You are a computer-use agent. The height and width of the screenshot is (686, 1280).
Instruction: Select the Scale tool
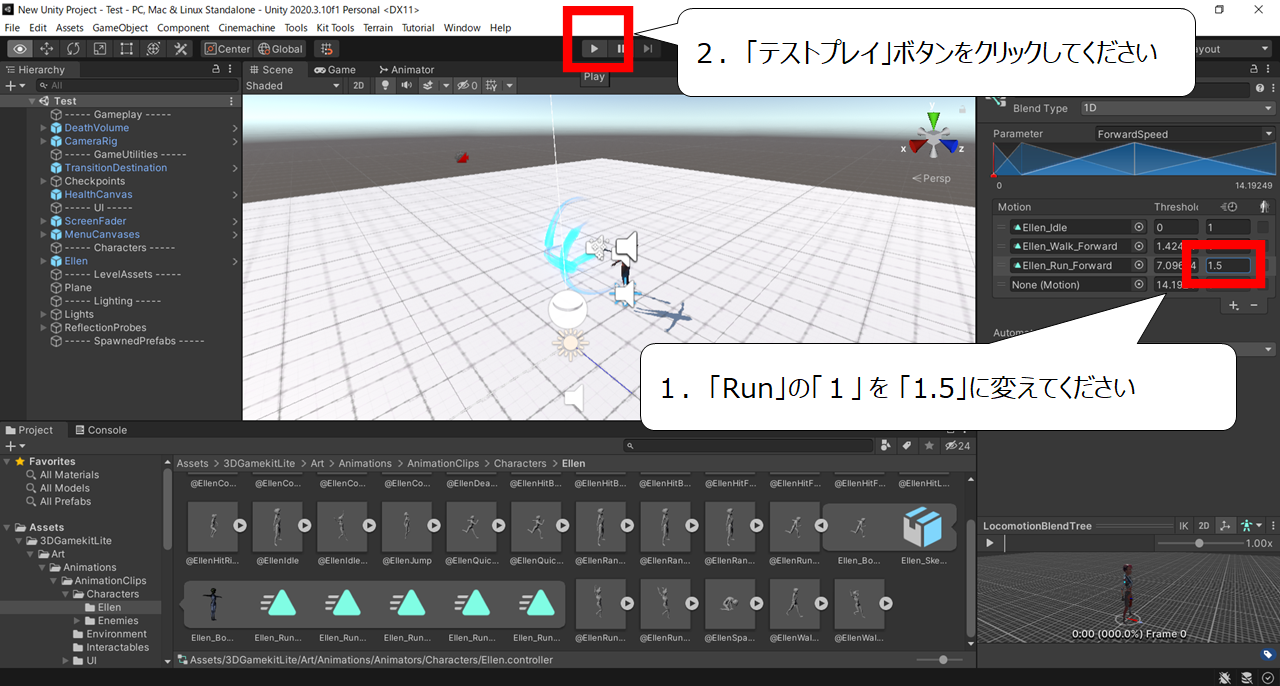[x=100, y=49]
